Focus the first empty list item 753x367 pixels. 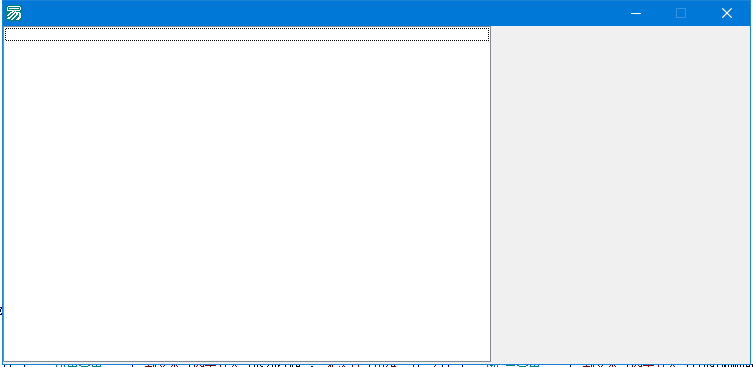pos(247,34)
